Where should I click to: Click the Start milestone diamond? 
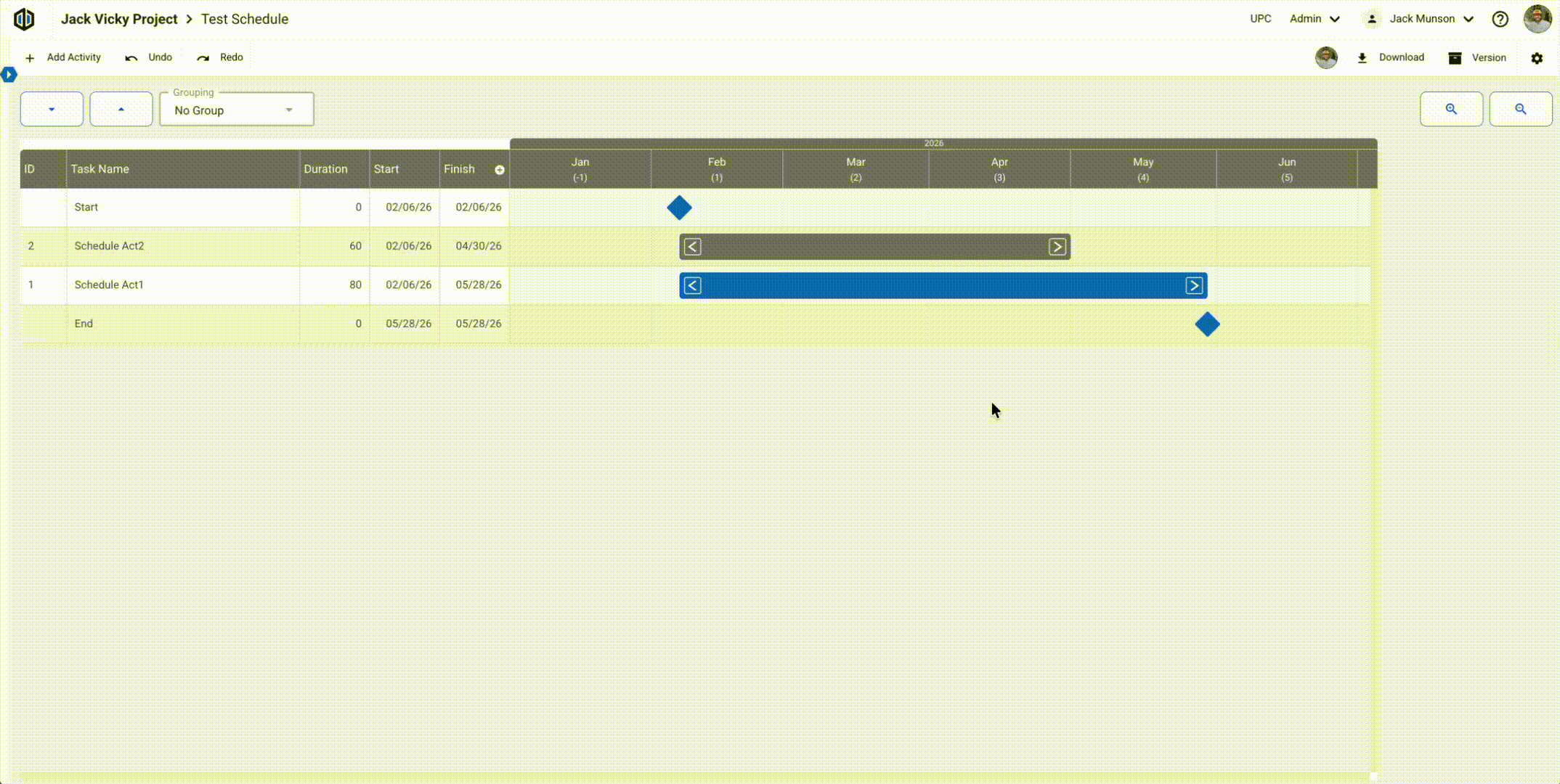tap(679, 208)
